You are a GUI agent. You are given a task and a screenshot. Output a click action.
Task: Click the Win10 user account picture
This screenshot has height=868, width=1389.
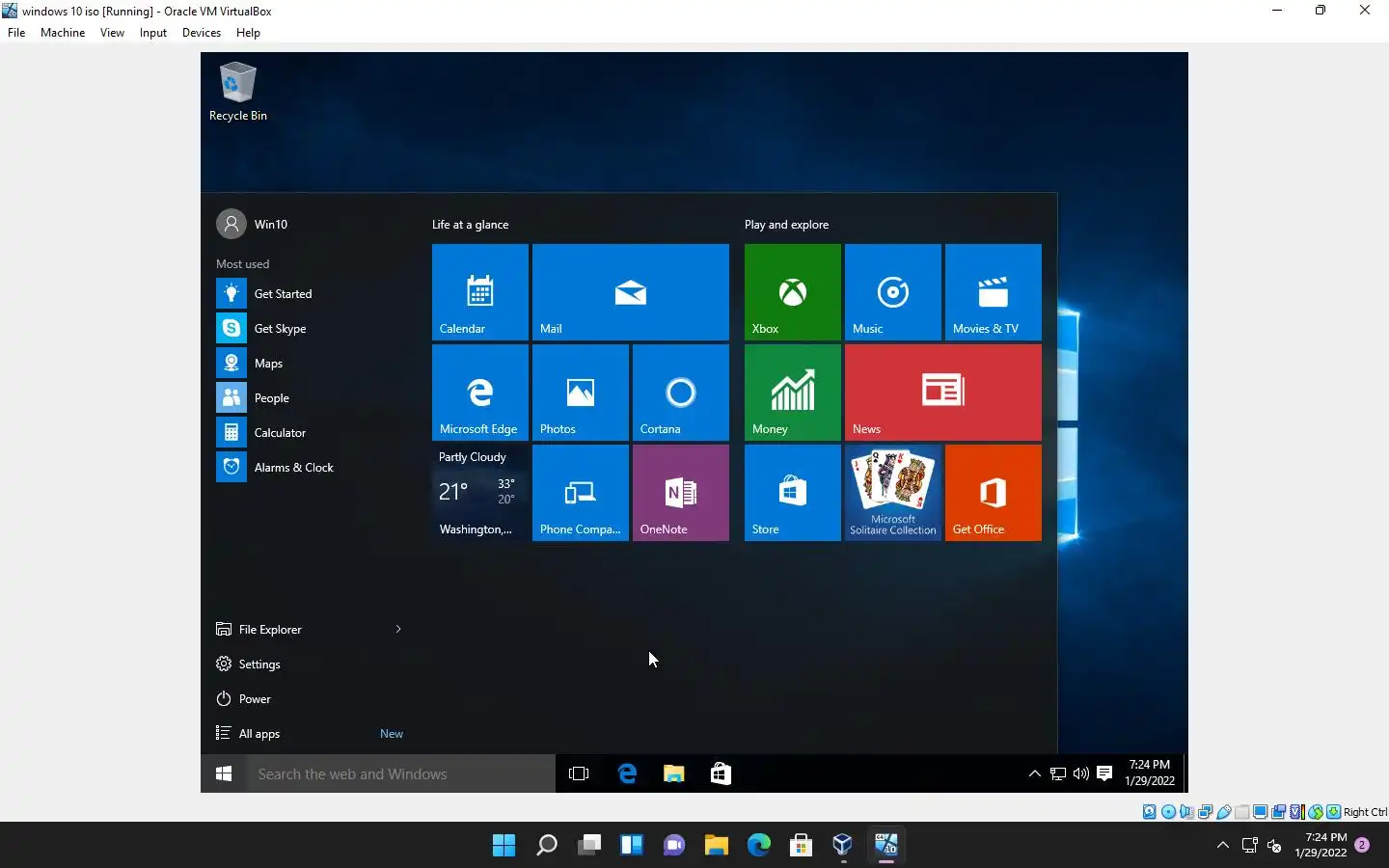coord(231,224)
